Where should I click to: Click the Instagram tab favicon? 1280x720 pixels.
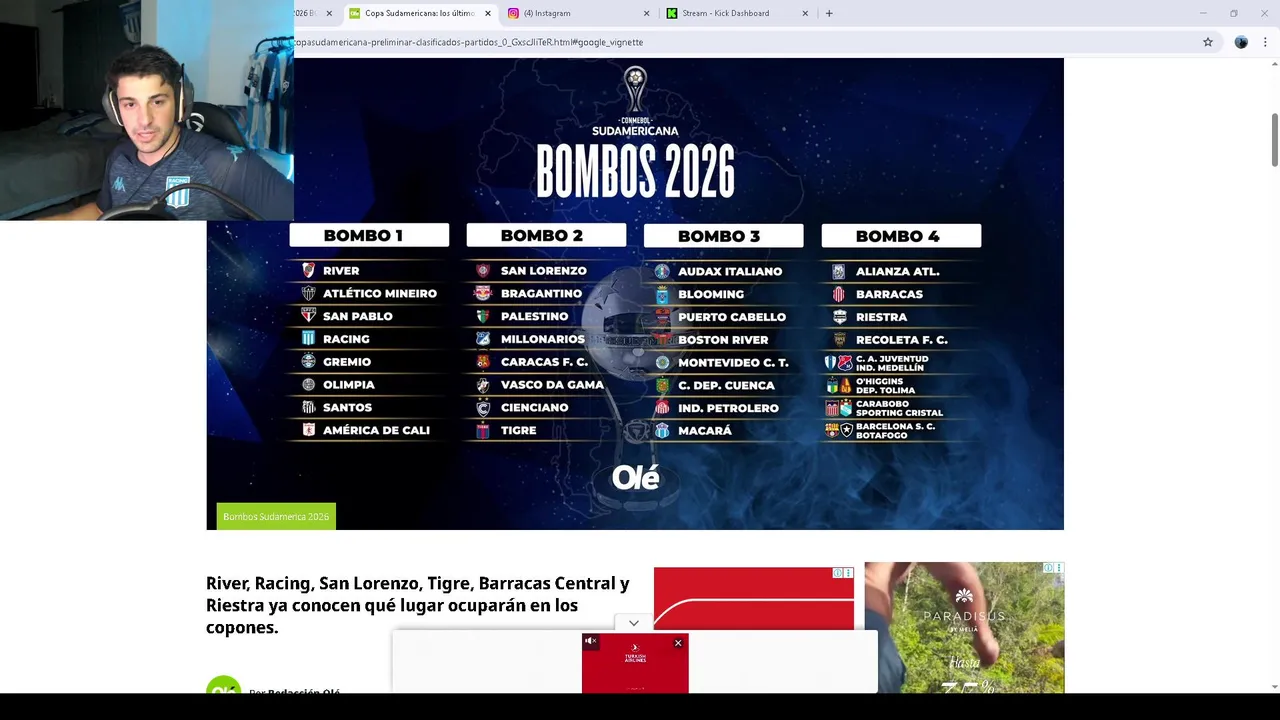coord(513,13)
